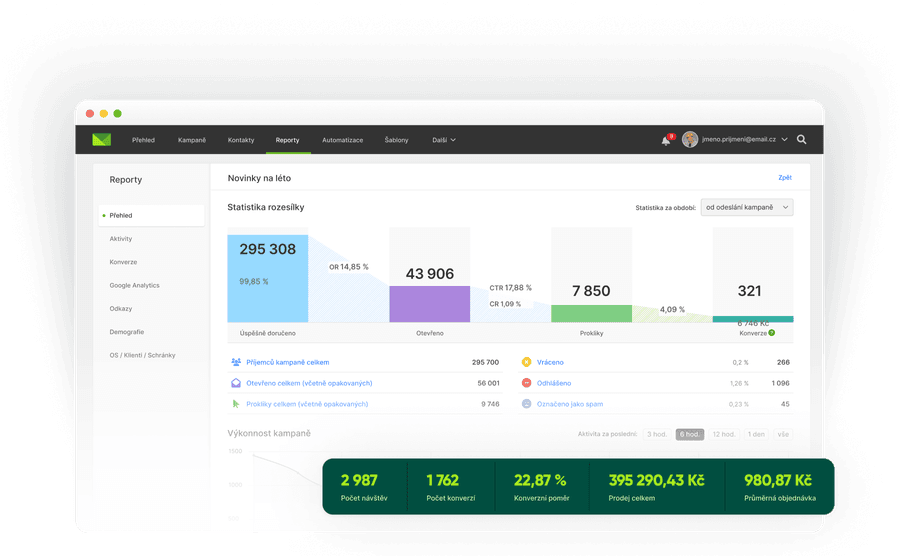Click the Zpět link

coord(784,177)
